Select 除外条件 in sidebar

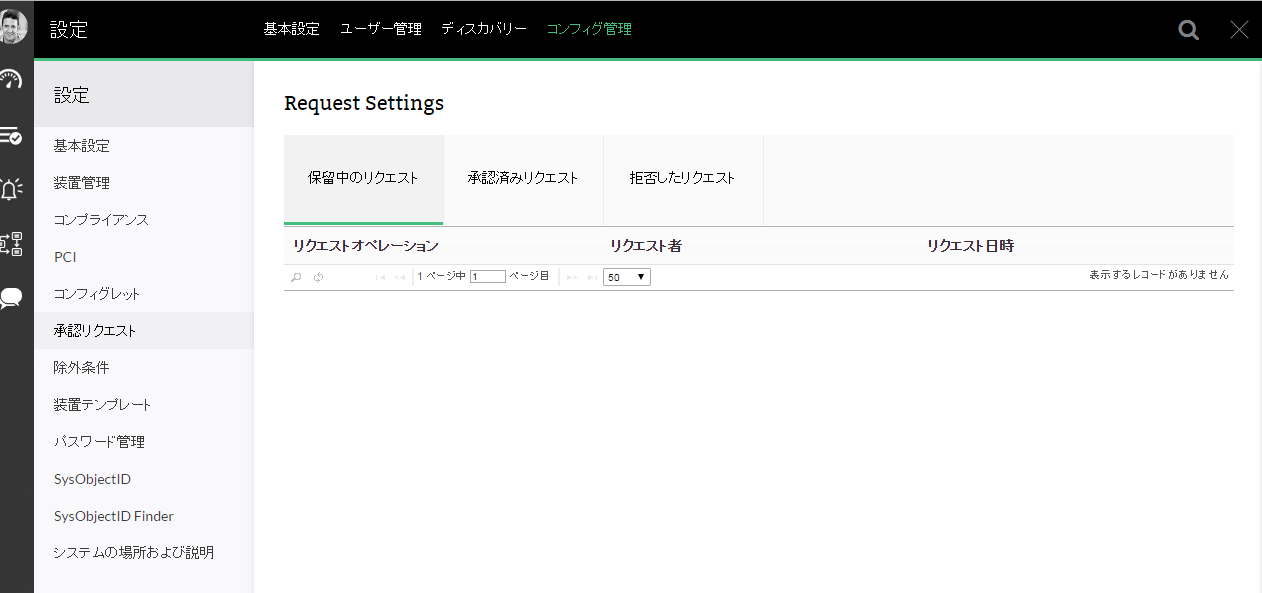coord(144,368)
